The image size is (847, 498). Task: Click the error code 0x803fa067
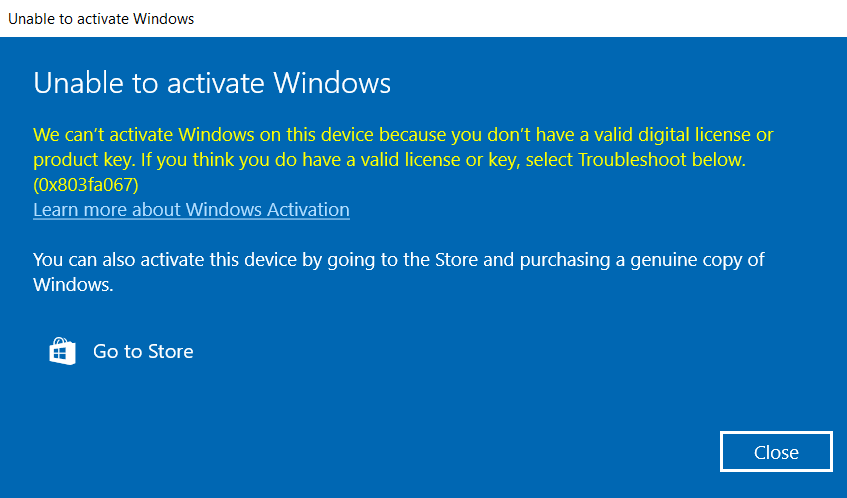(86, 185)
